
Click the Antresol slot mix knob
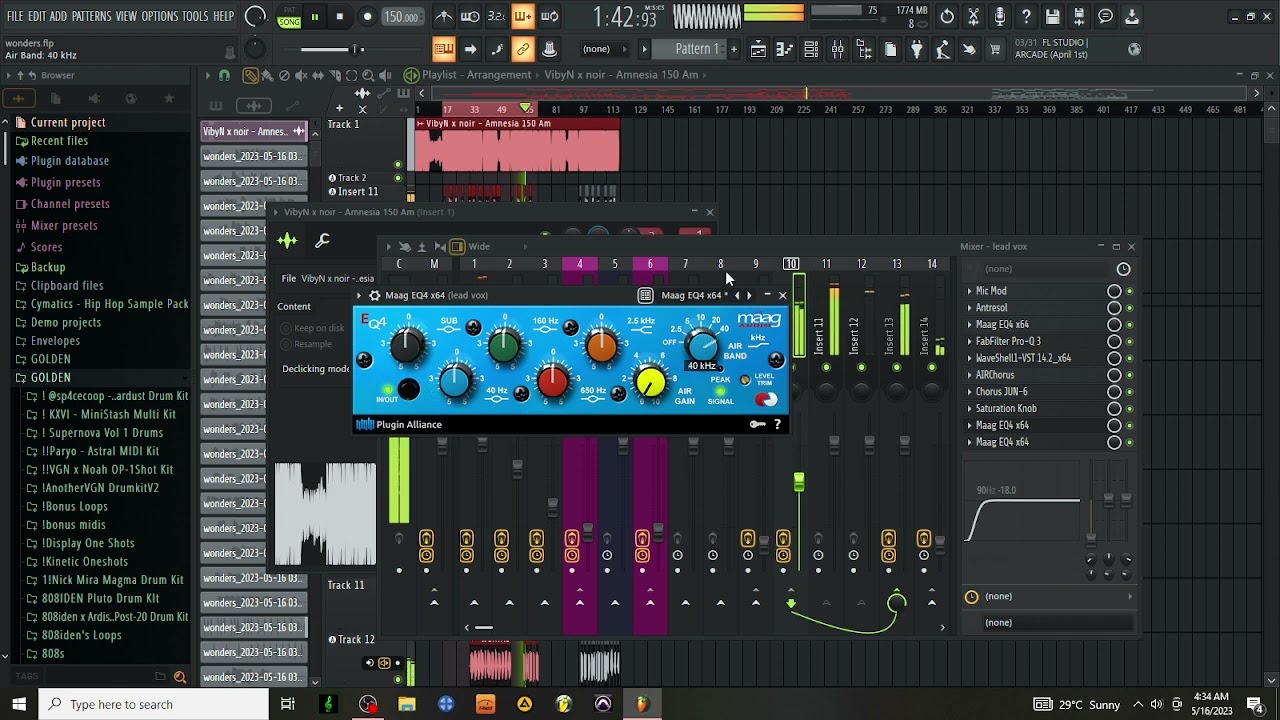[1114, 308]
